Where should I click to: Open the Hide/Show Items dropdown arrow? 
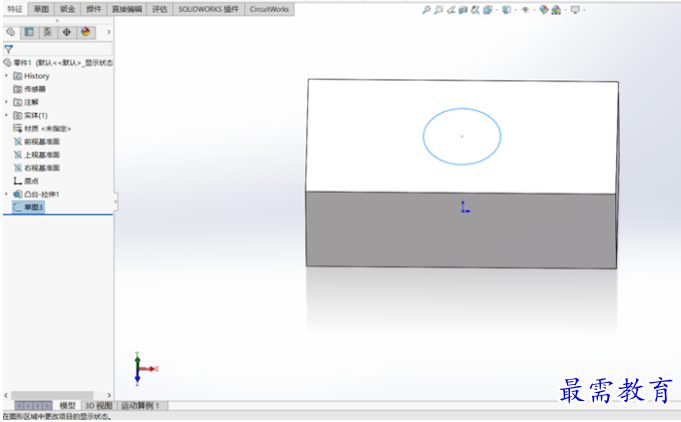534,10
